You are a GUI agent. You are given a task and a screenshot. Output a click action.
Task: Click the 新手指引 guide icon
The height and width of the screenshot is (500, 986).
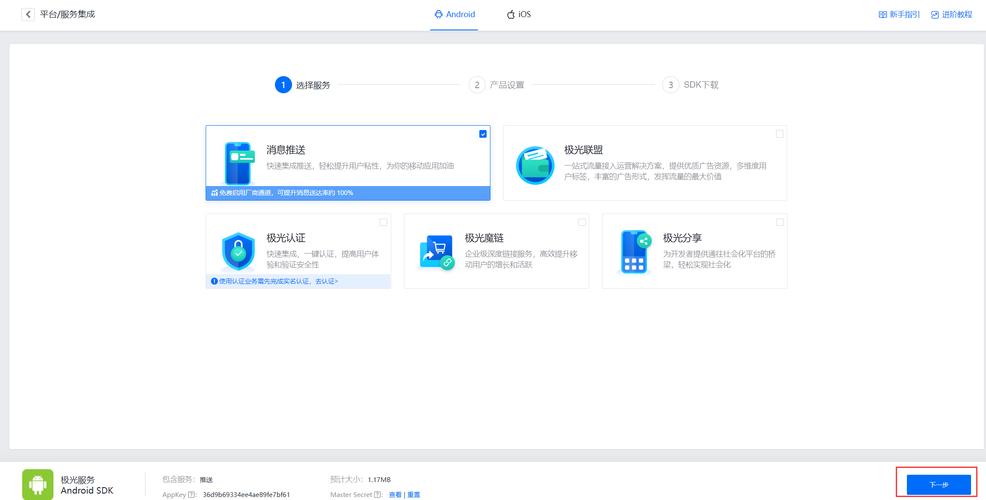coord(883,14)
